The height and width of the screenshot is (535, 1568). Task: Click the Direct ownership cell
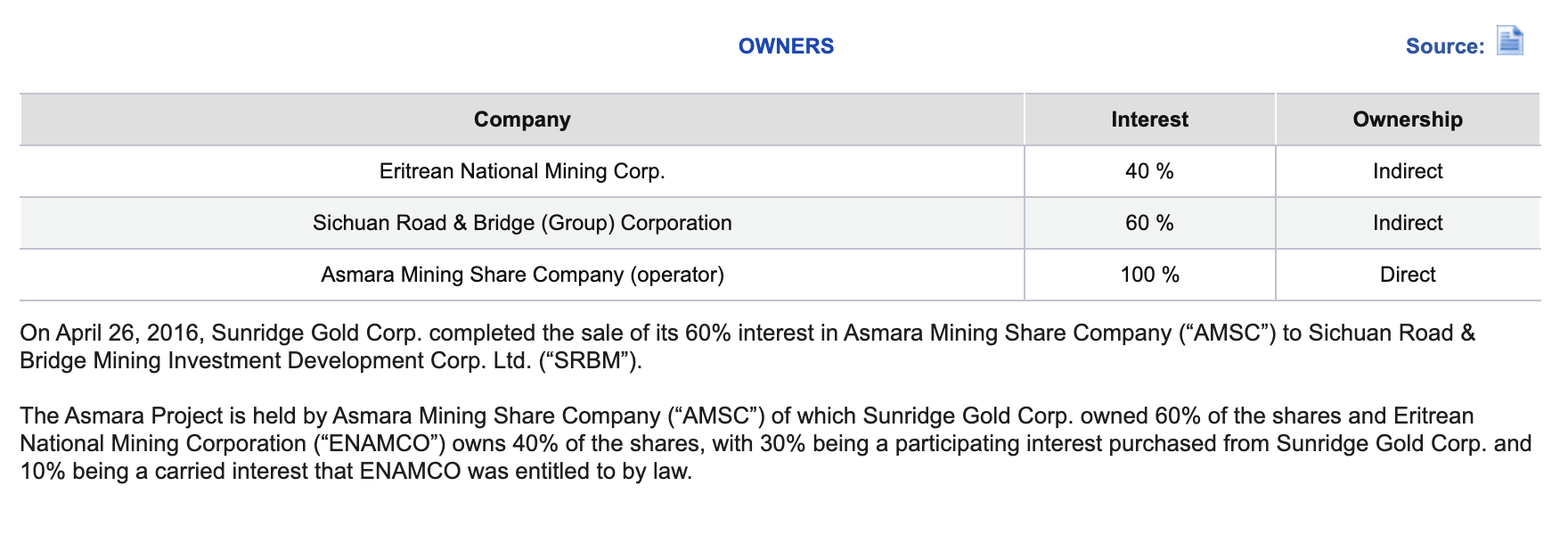tap(1407, 275)
